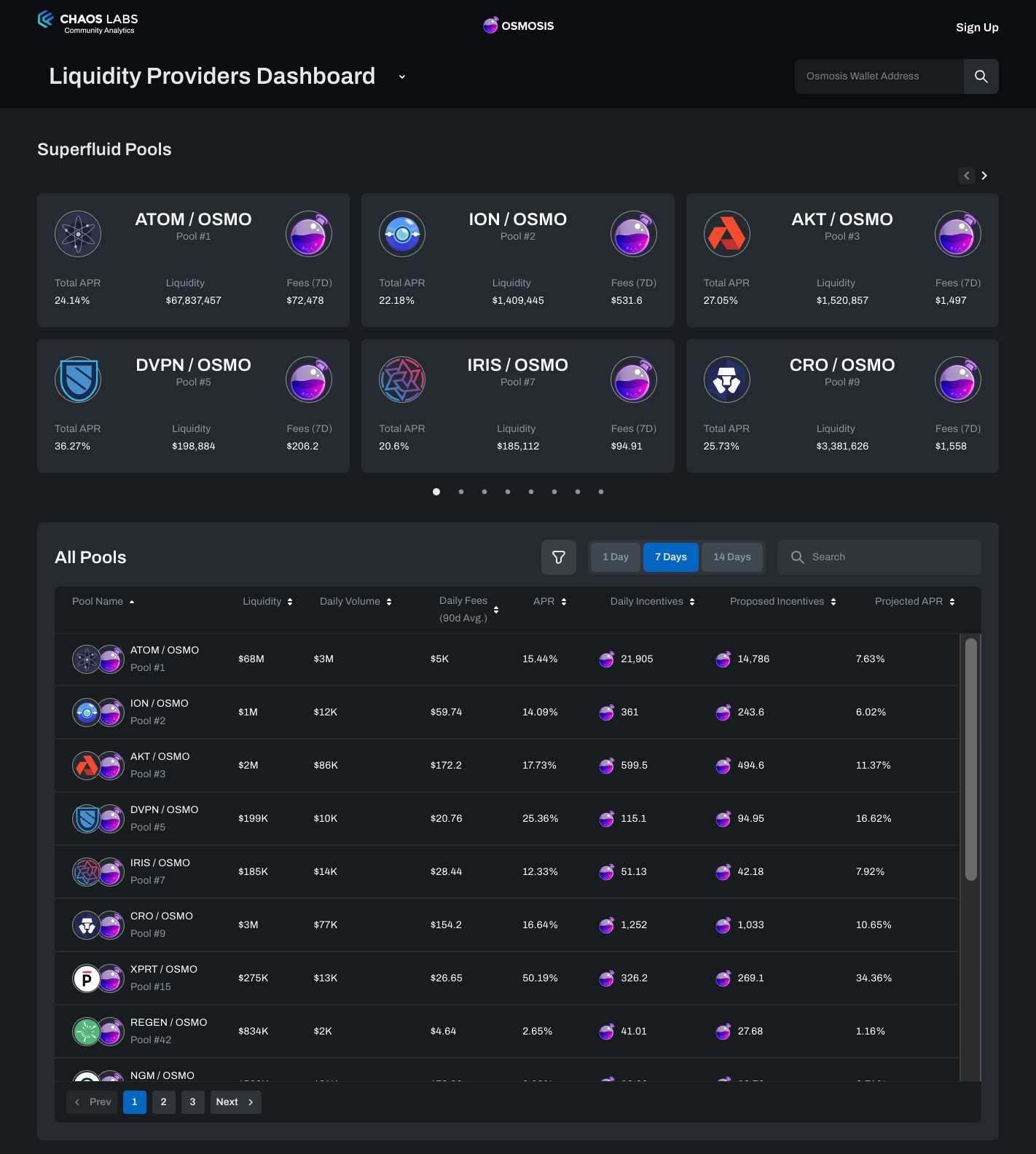The image size is (1036, 1154).
Task: Click the $1,558 Fees (7D) value
Action: click(x=951, y=447)
